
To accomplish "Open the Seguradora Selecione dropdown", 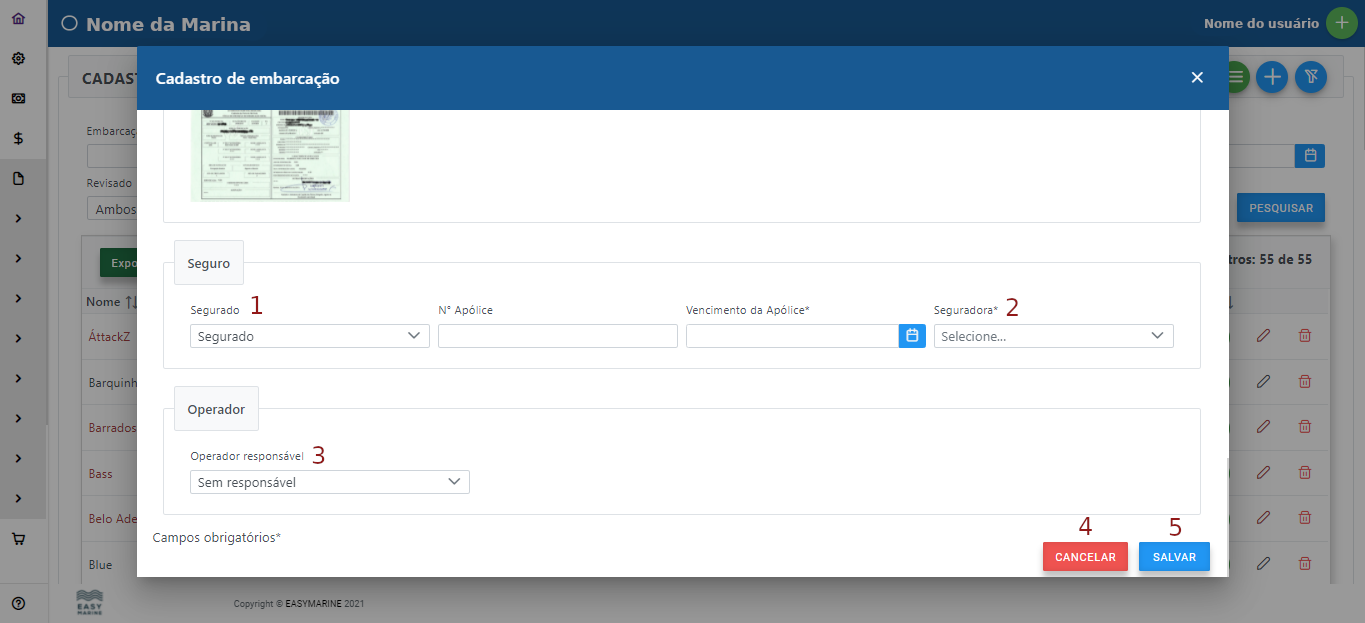I will pos(1053,337).
